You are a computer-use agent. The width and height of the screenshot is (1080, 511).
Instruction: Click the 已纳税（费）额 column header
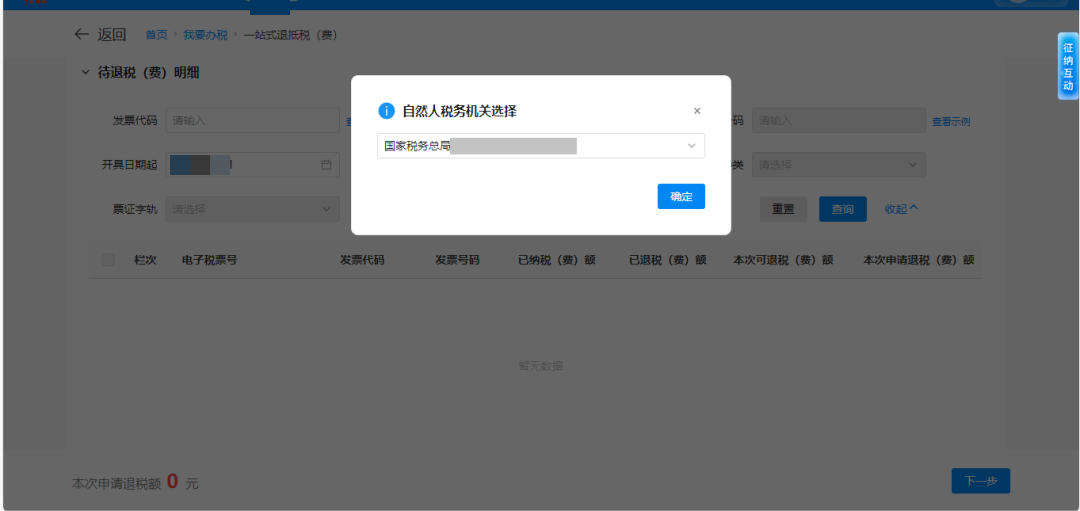click(557, 260)
